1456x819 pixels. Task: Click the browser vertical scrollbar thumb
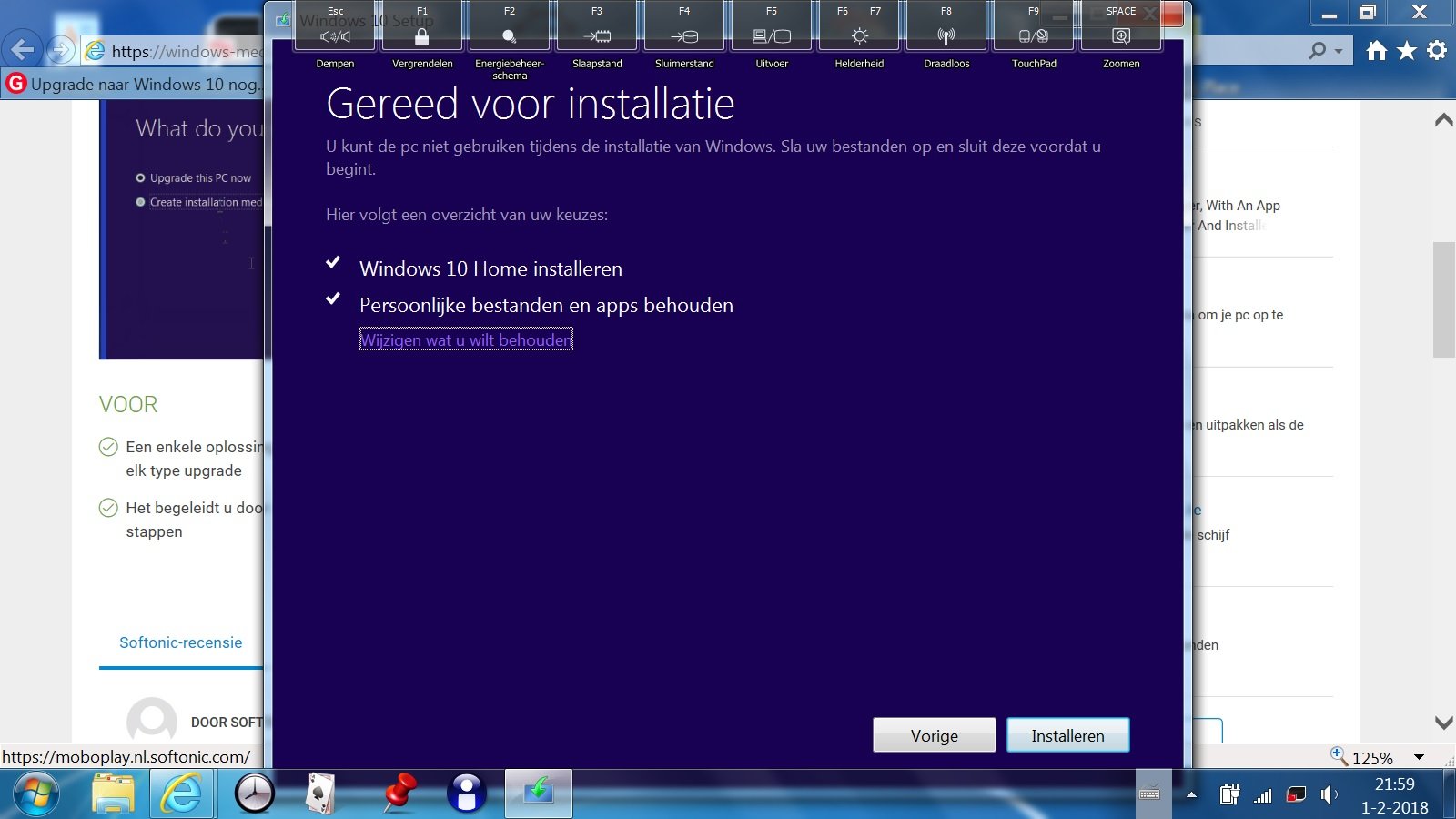(x=1444, y=299)
